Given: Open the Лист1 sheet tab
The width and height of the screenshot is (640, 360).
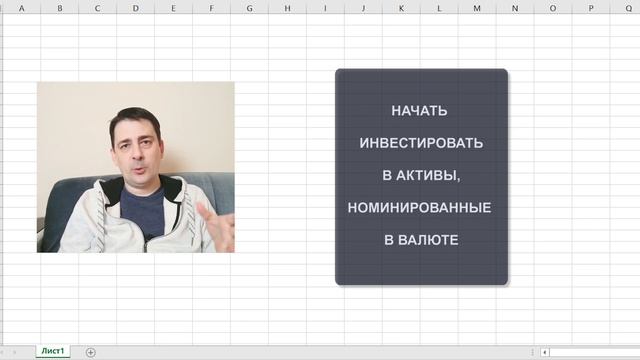Looking at the screenshot, I should (53, 351).
